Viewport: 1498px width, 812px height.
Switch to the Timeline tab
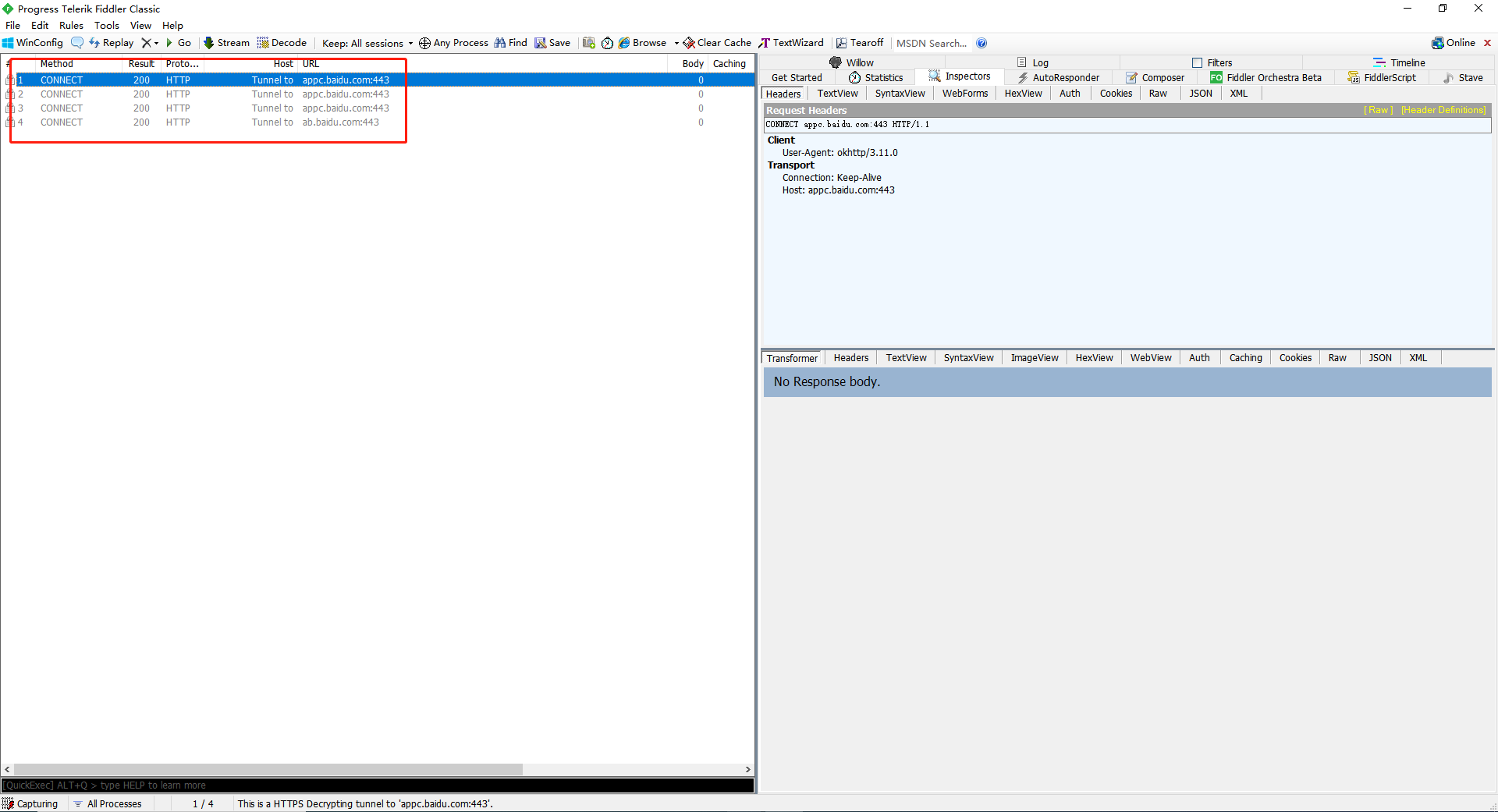pos(1399,62)
